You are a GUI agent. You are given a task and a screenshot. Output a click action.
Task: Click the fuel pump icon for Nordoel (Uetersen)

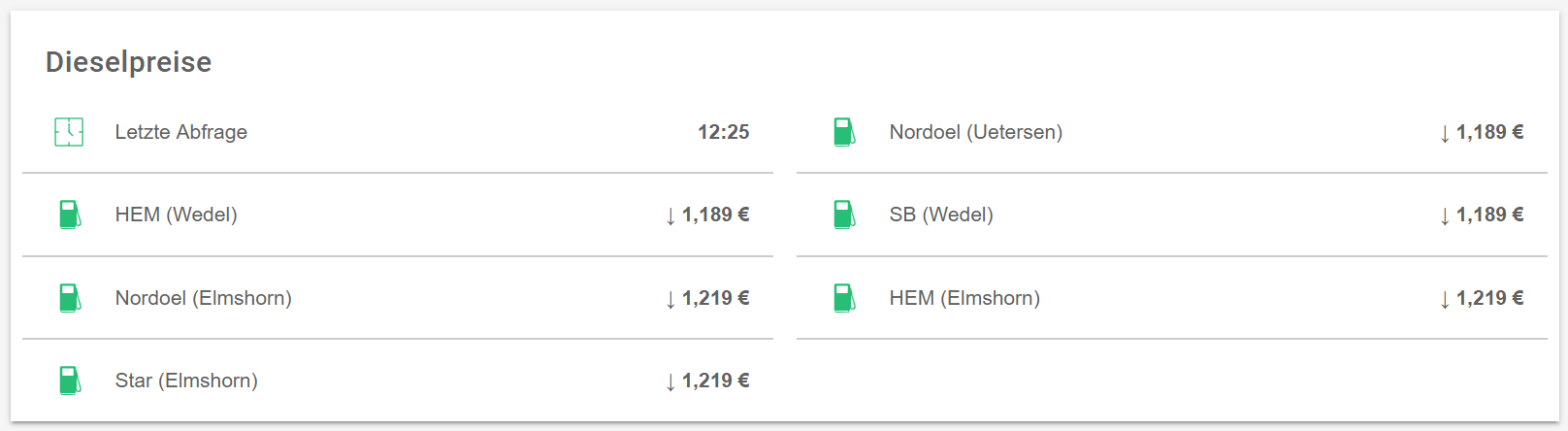(843, 132)
